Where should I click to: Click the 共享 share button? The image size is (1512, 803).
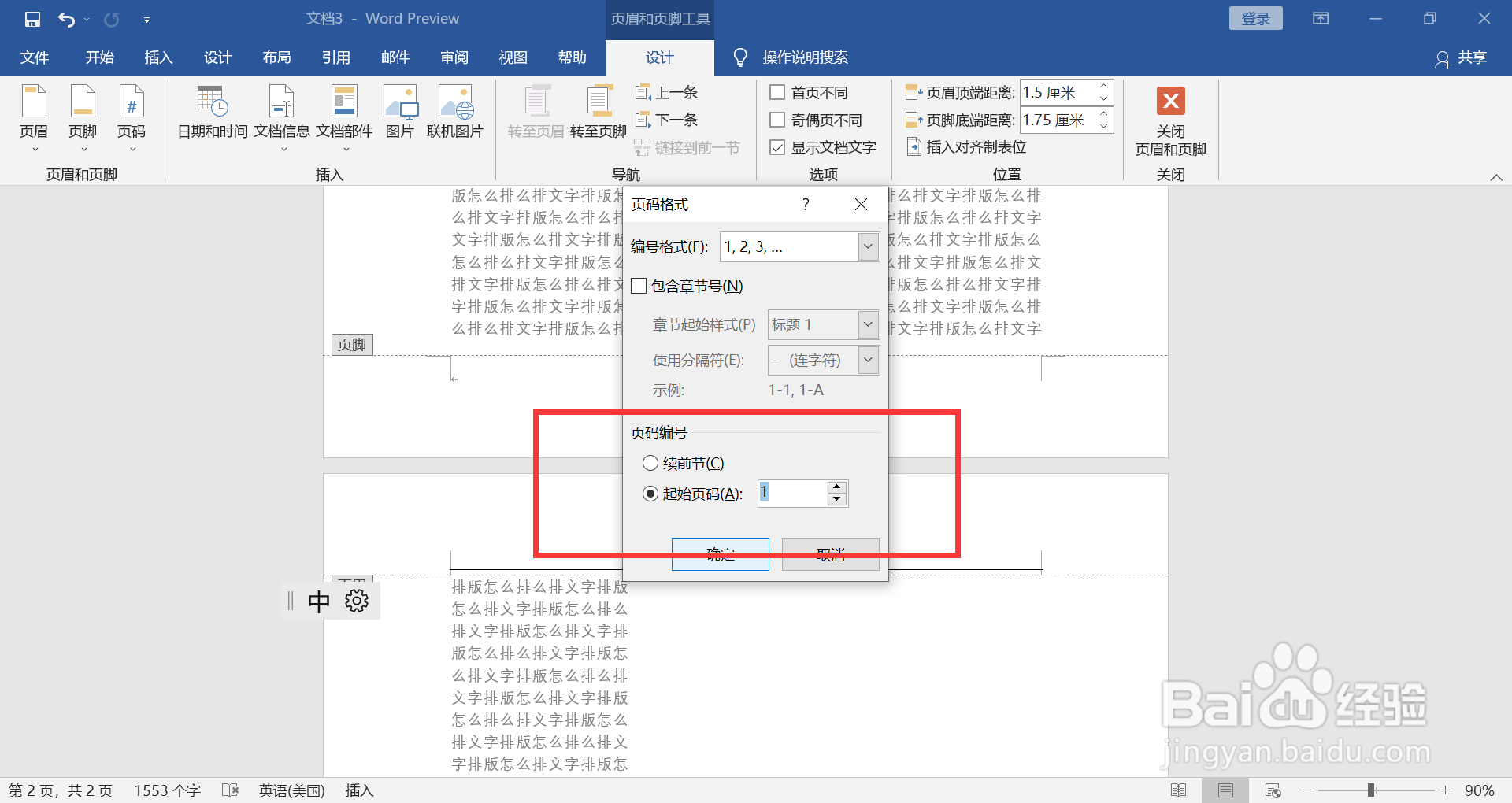pyautogui.click(x=1461, y=57)
